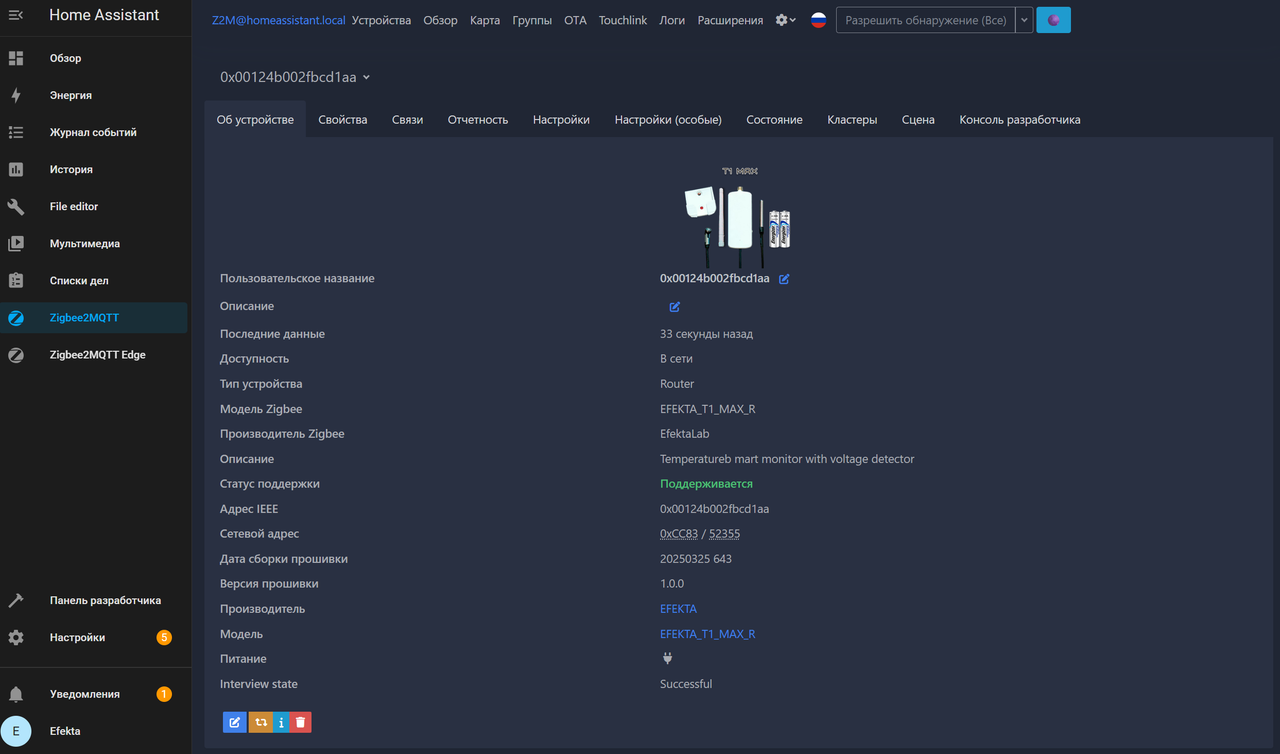Edit the description pencil icon
This screenshot has width=1280, height=754.
[674, 306]
